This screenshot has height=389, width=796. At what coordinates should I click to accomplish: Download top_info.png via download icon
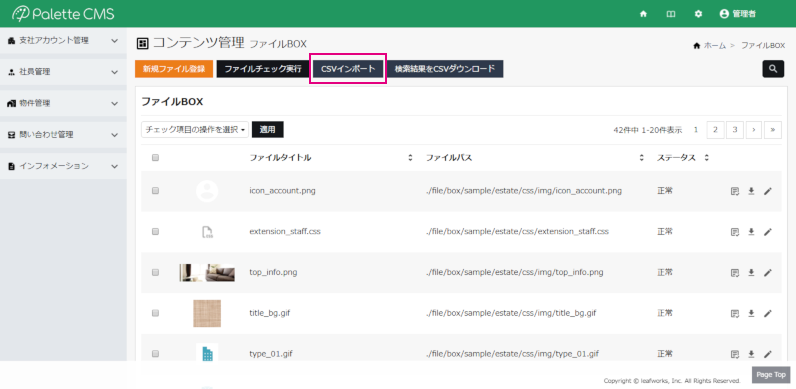751,272
